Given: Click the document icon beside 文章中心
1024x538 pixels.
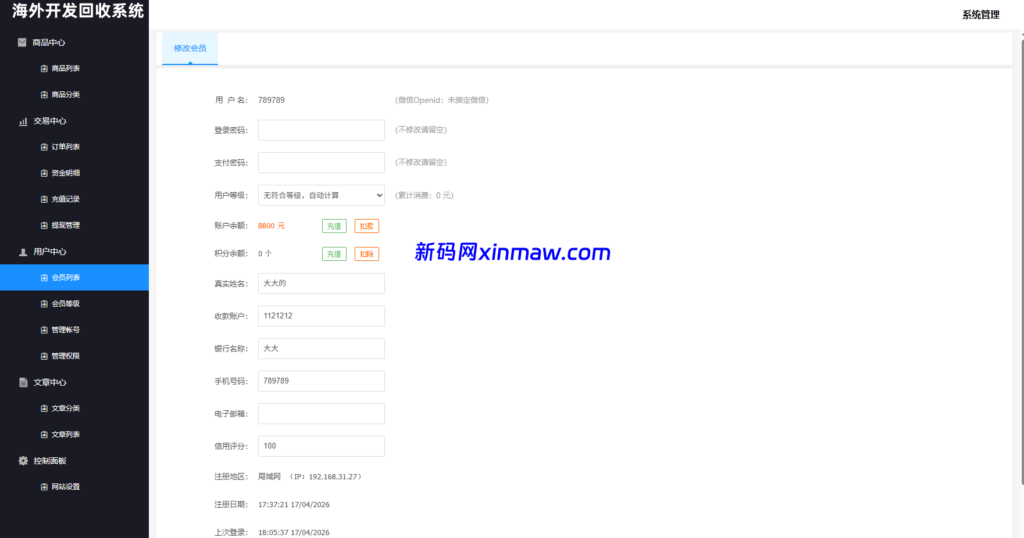Looking at the screenshot, I should point(23,383).
